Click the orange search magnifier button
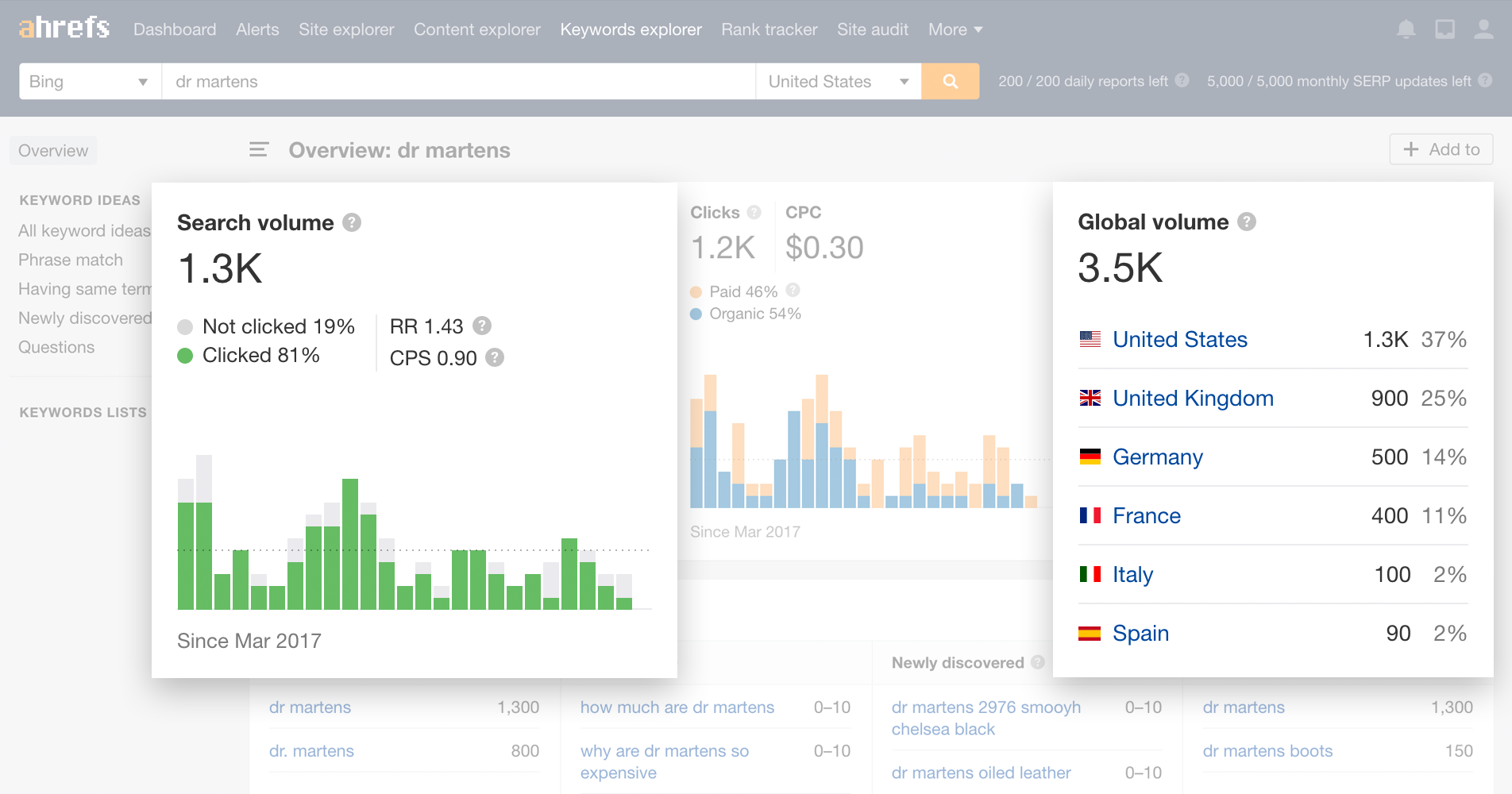This screenshot has height=794, width=1512. 950,81
